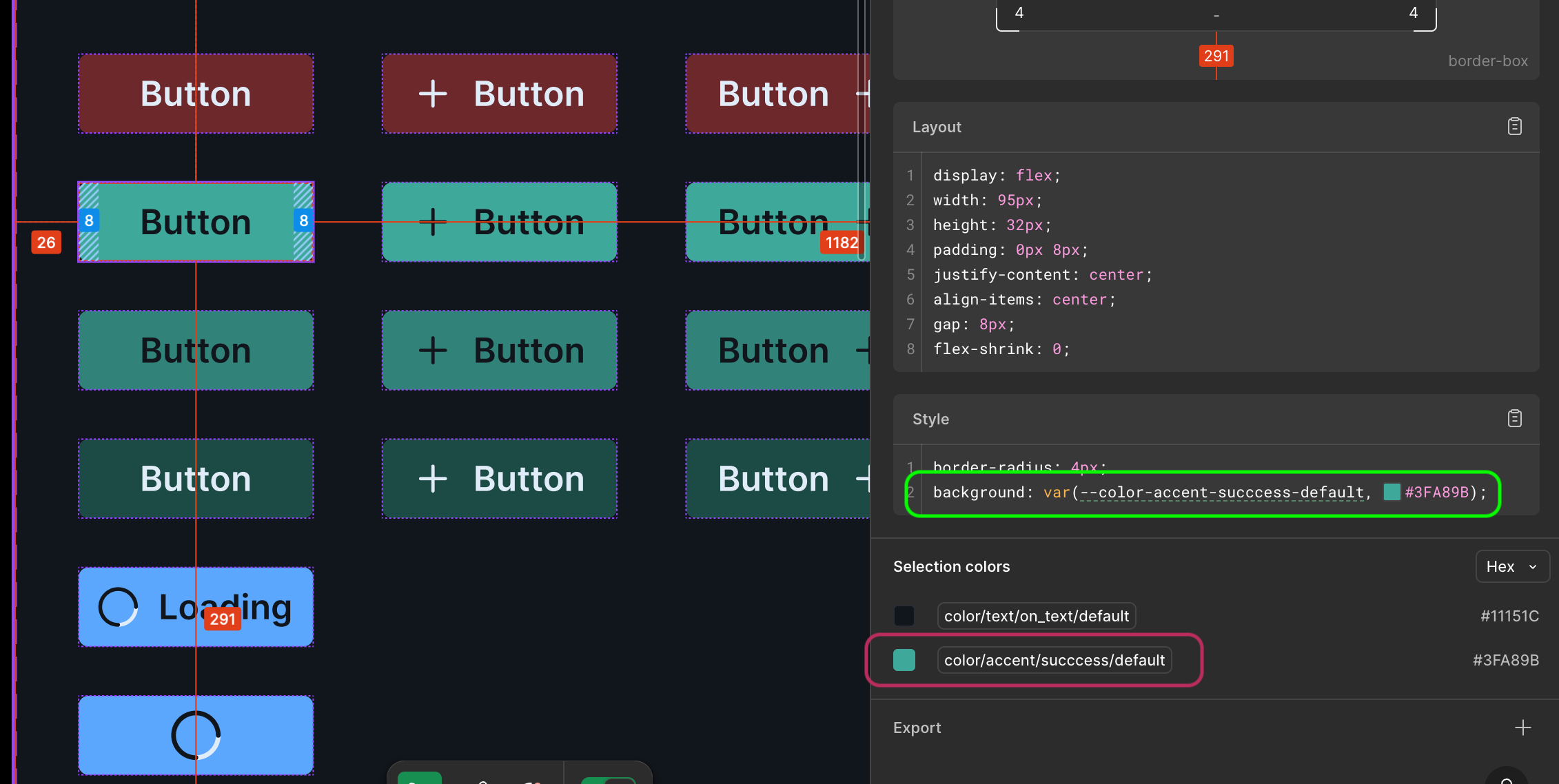Click the color/text/on_text/default variable chip

[x=1037, y=616]
